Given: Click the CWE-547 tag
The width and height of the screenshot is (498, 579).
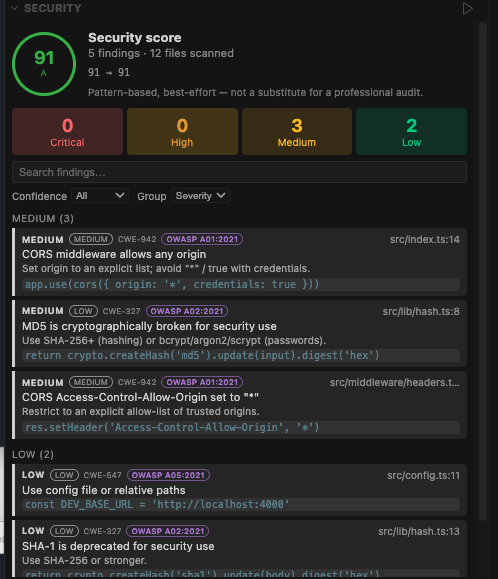Looking at the screenshot, I should pyautogui.click(x=102, y=475).
